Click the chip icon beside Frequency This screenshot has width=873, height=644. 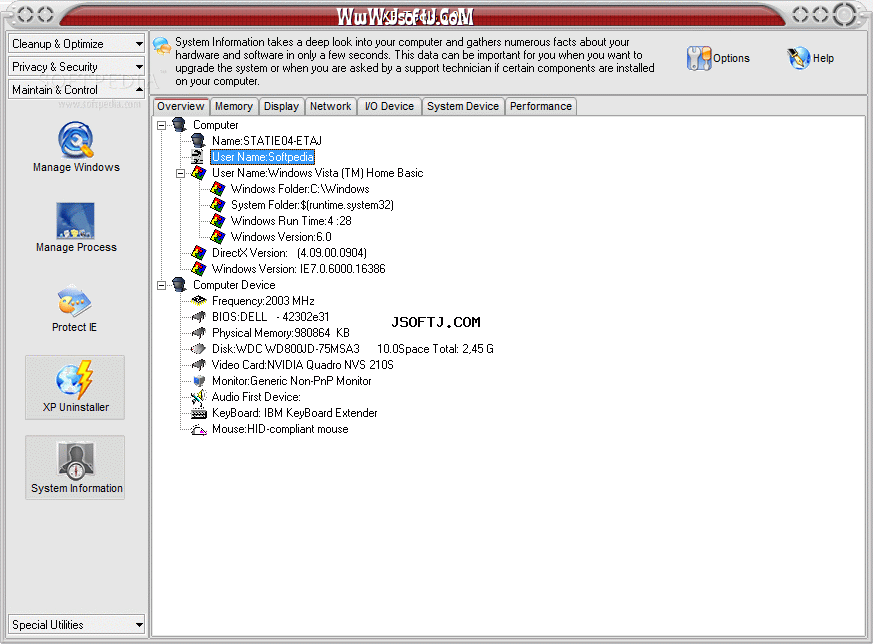pos(198,301)
